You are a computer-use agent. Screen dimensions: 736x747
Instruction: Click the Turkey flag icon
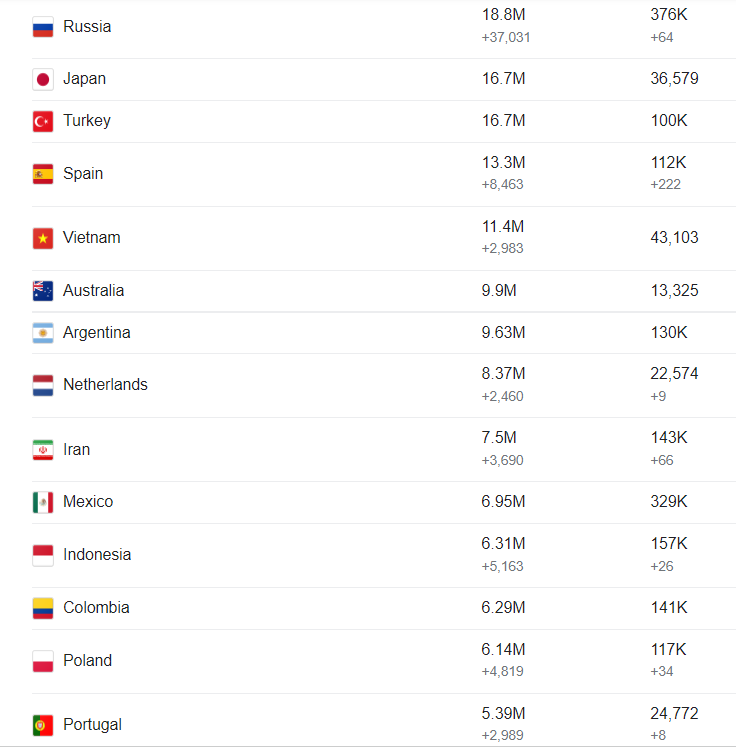(43, 121)
